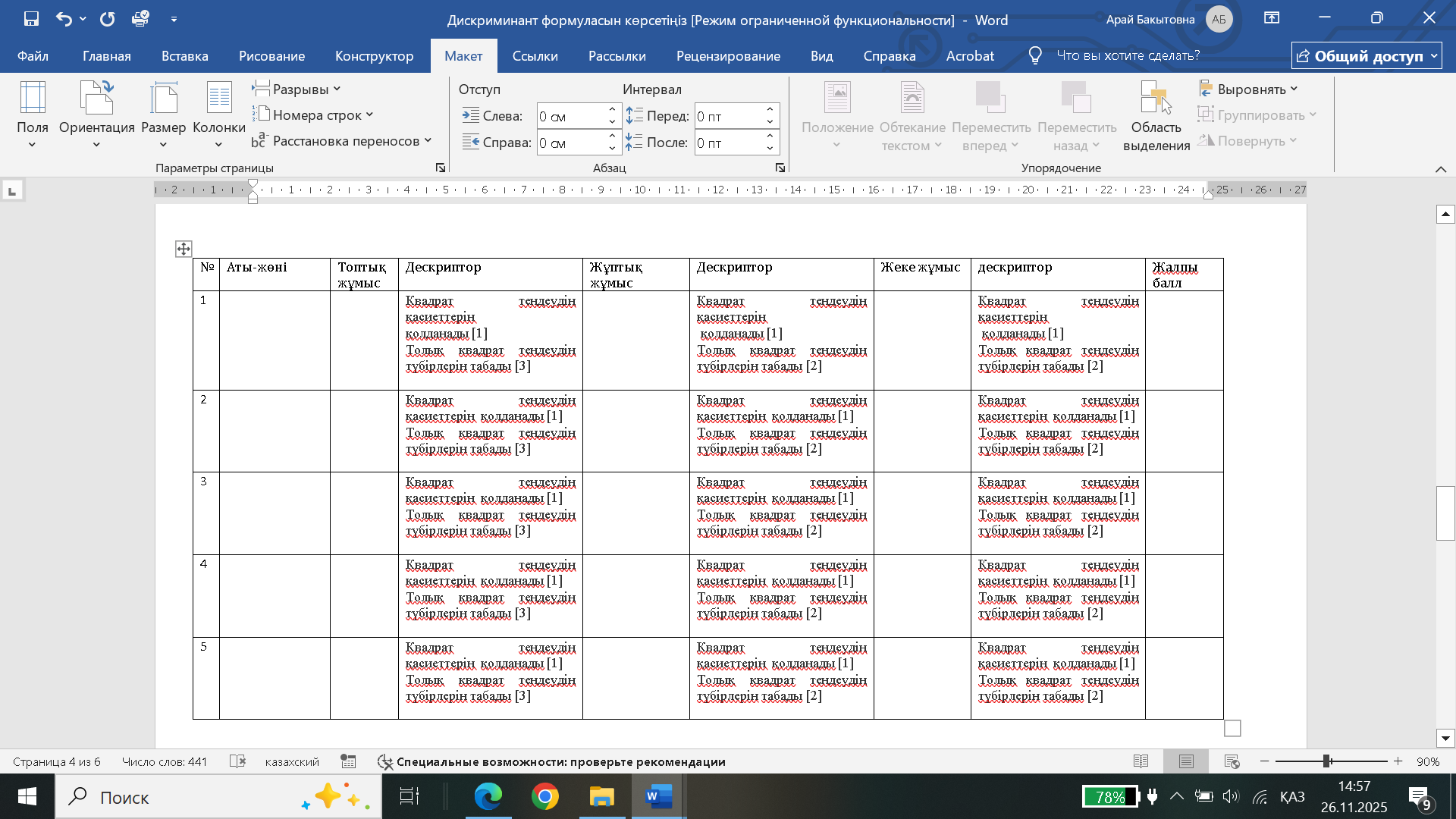Click the zoom slider handle
Screen dimensions: 1456x819
[1326, 761]
